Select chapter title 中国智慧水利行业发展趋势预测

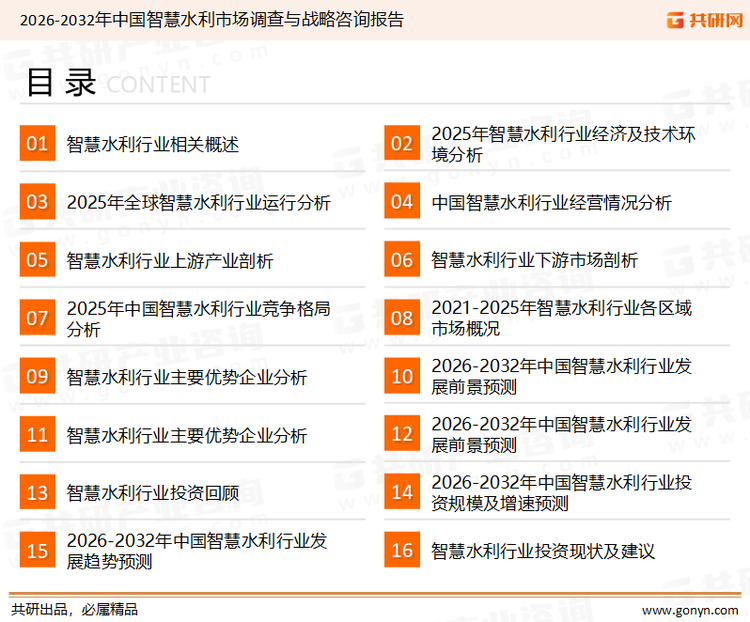(x=197, y=551)
